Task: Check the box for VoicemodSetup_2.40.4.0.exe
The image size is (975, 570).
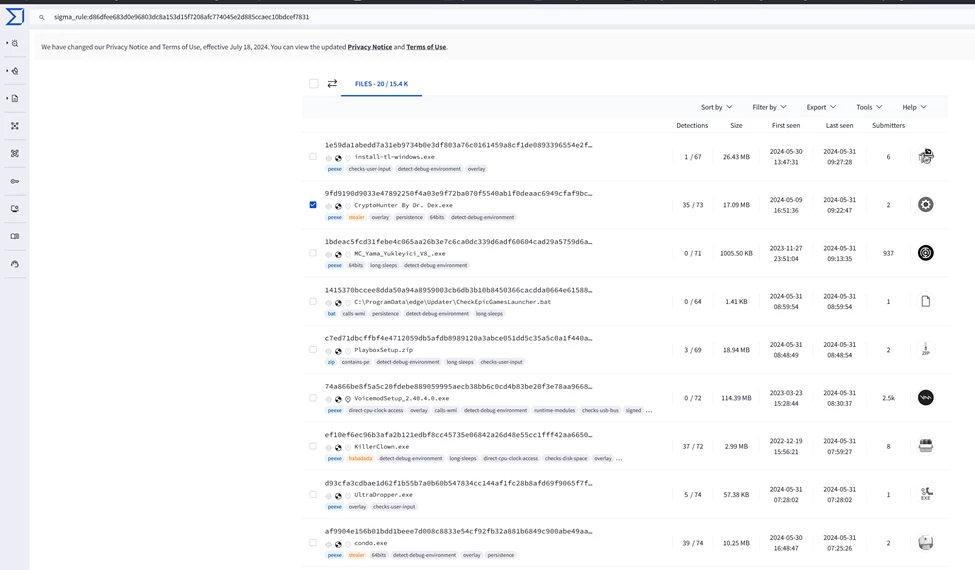Action: point(313,398)
